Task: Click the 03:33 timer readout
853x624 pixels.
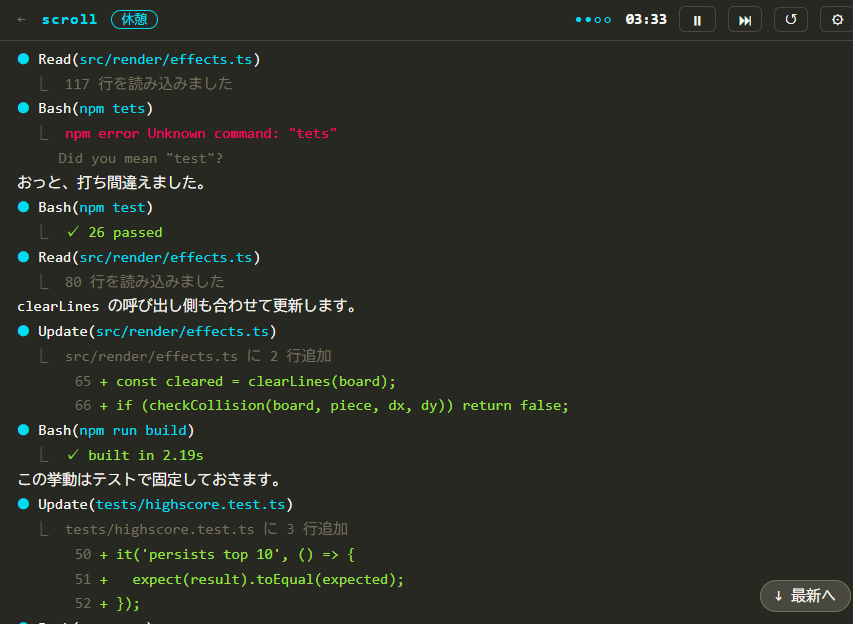Action: [646, 20]
